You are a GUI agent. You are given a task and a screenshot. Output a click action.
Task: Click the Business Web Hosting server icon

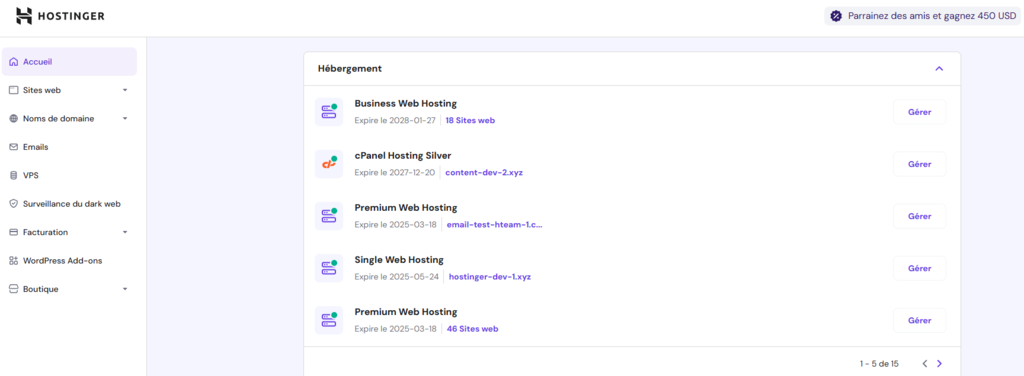coord(328,112)
